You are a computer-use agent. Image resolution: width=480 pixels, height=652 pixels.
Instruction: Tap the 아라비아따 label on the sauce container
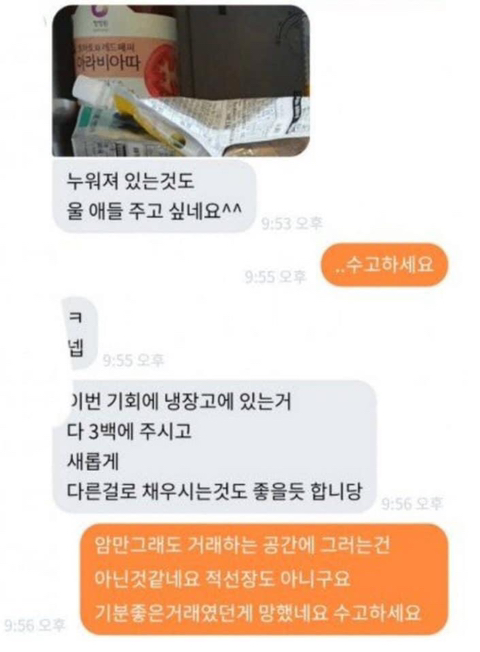[107, 64]
